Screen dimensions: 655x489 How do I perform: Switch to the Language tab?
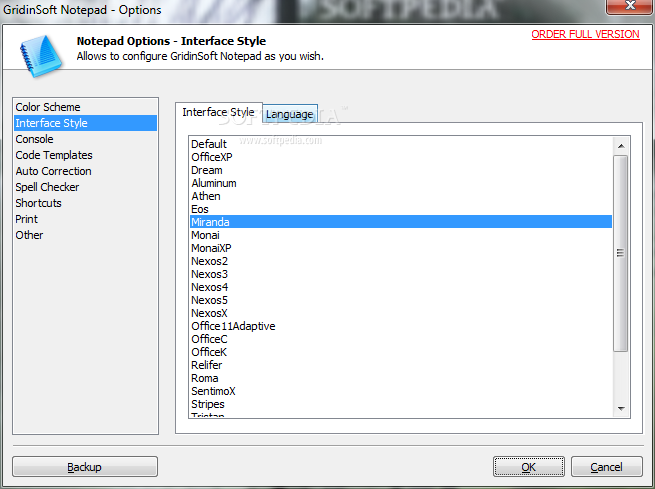point(290,114)
